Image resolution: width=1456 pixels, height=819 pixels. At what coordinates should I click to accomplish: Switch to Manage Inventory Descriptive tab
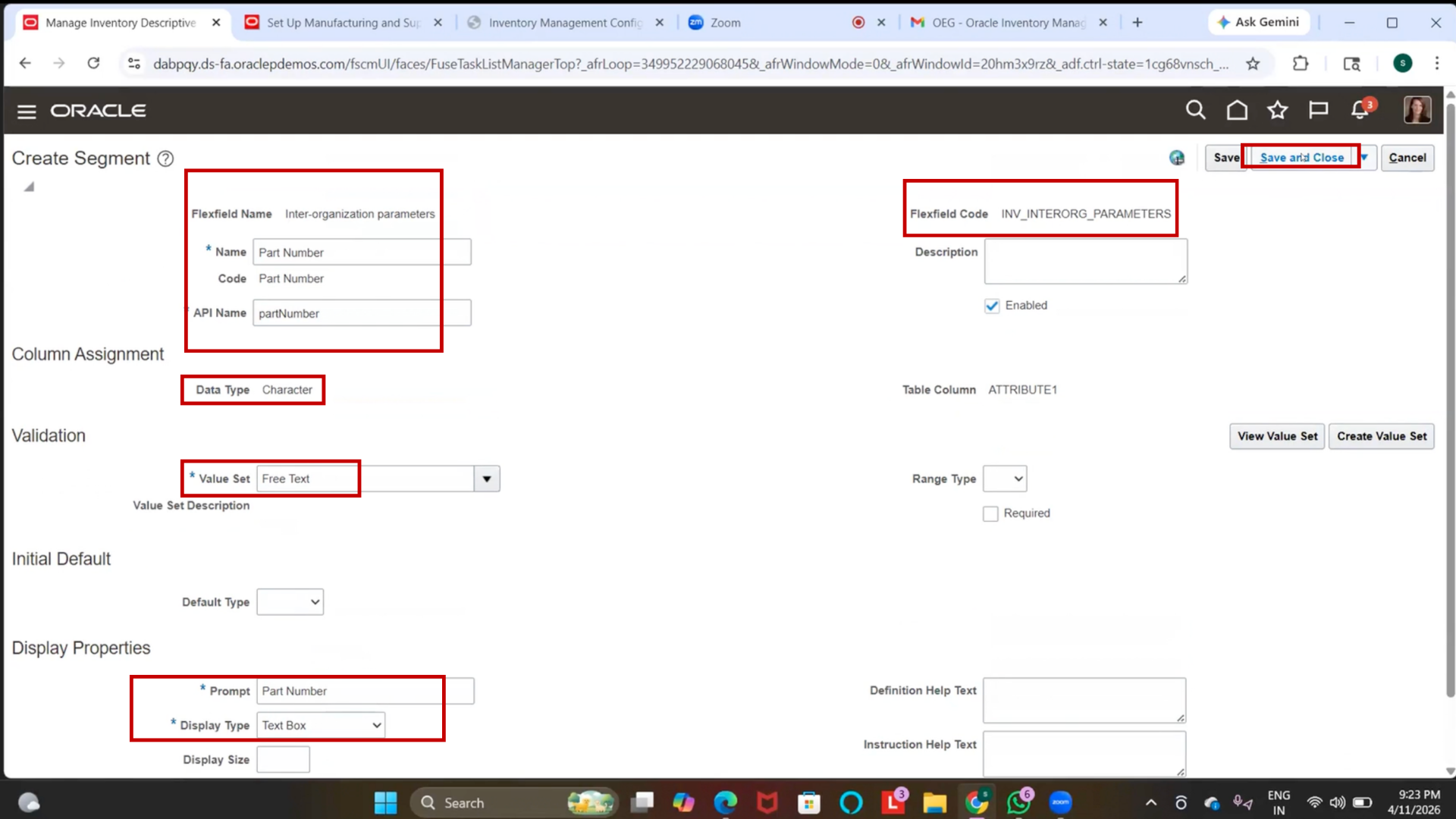click(x=121, y=23)
